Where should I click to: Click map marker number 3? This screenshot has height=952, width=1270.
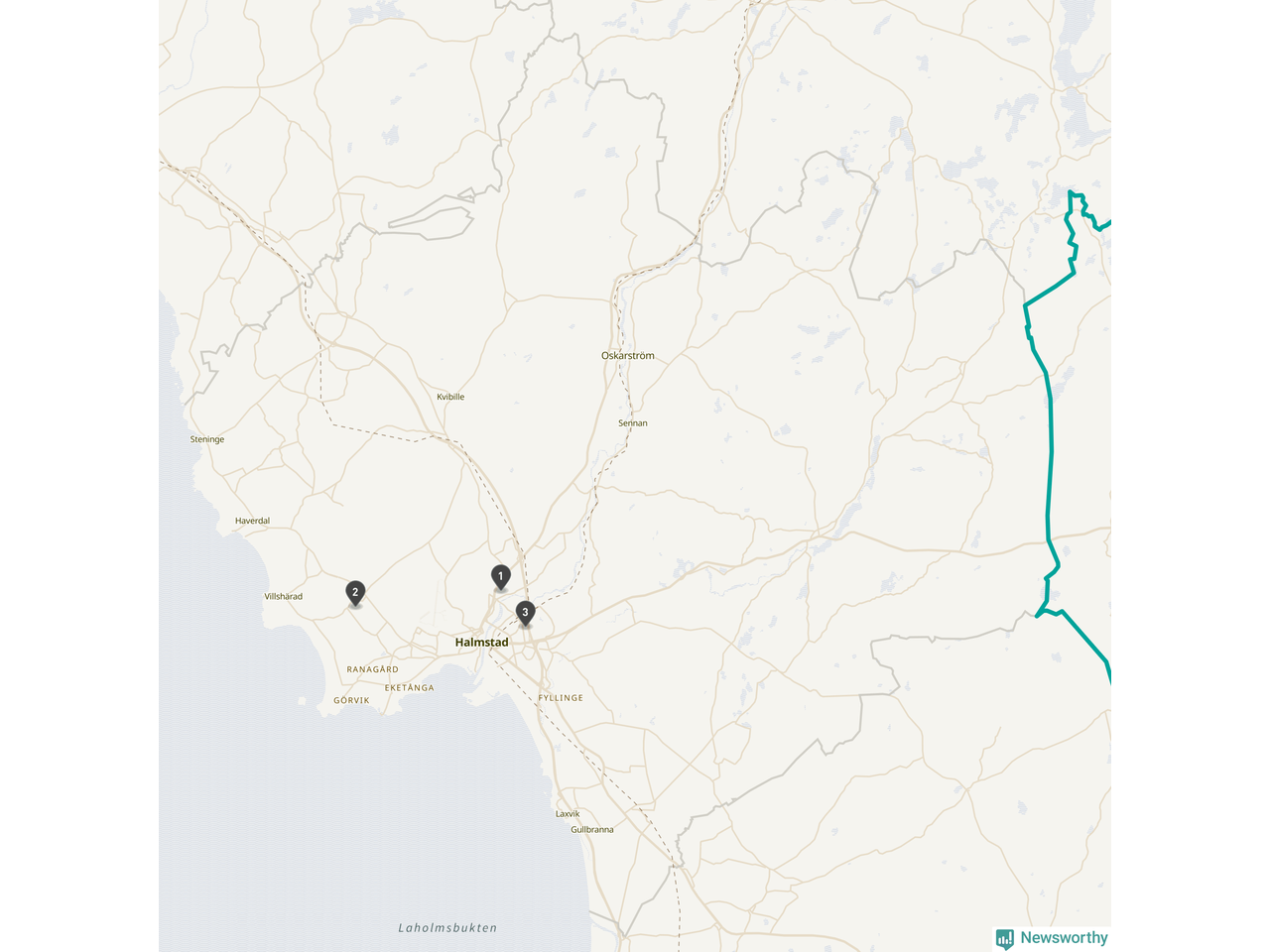tap(525, 613)
